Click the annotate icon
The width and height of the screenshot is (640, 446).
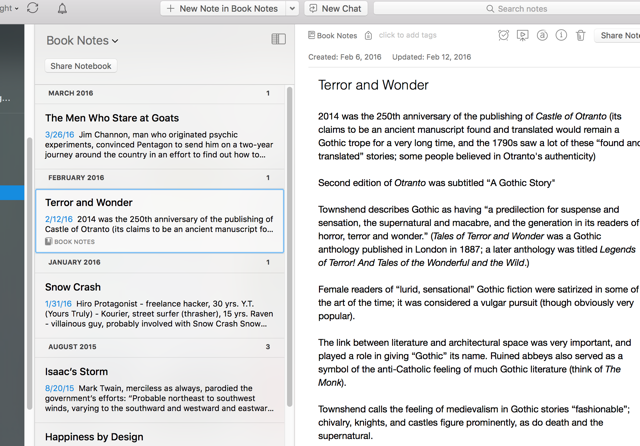pos(542,36)
